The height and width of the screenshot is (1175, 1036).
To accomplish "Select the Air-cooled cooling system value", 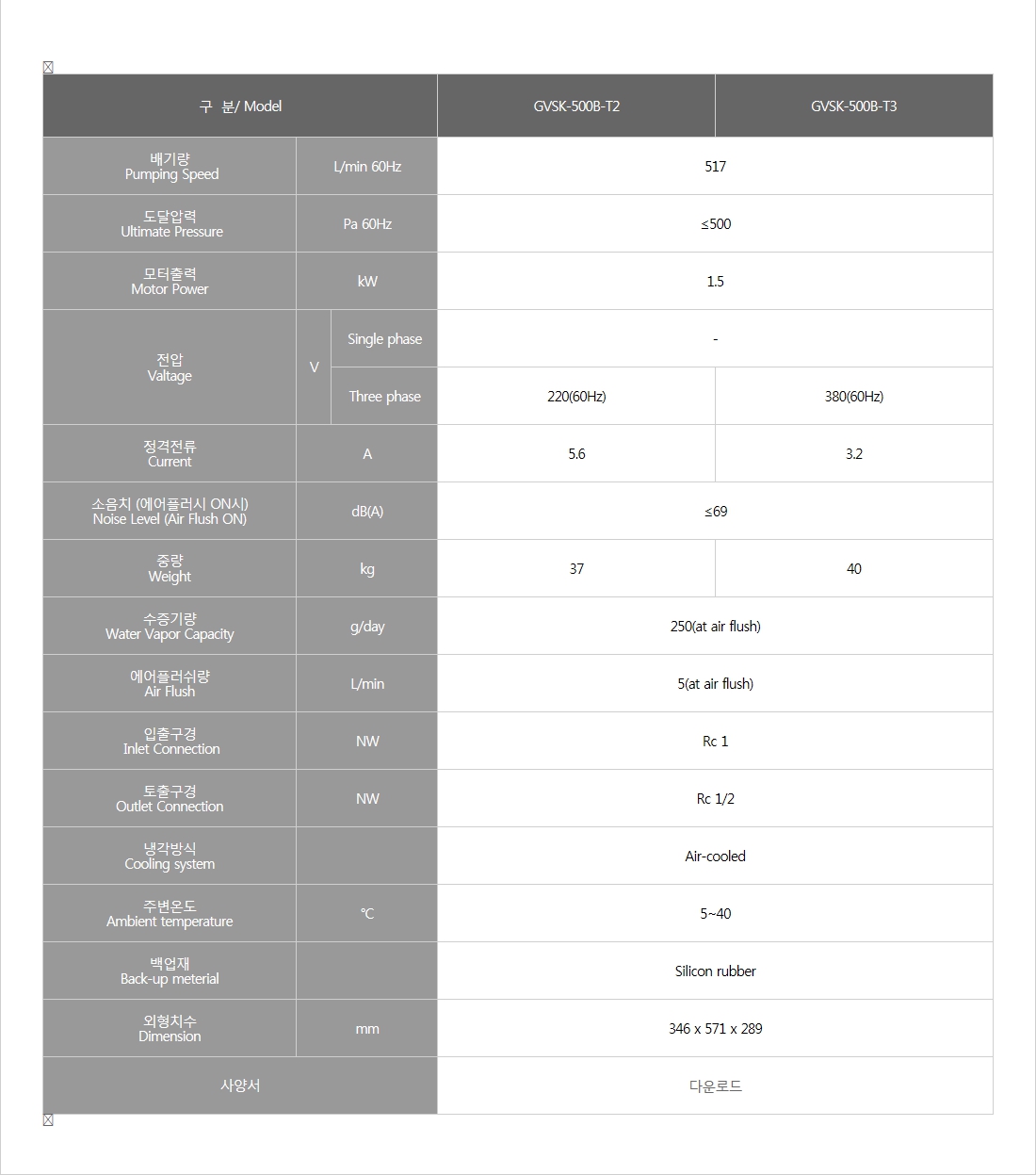I will tap(715, 857).
